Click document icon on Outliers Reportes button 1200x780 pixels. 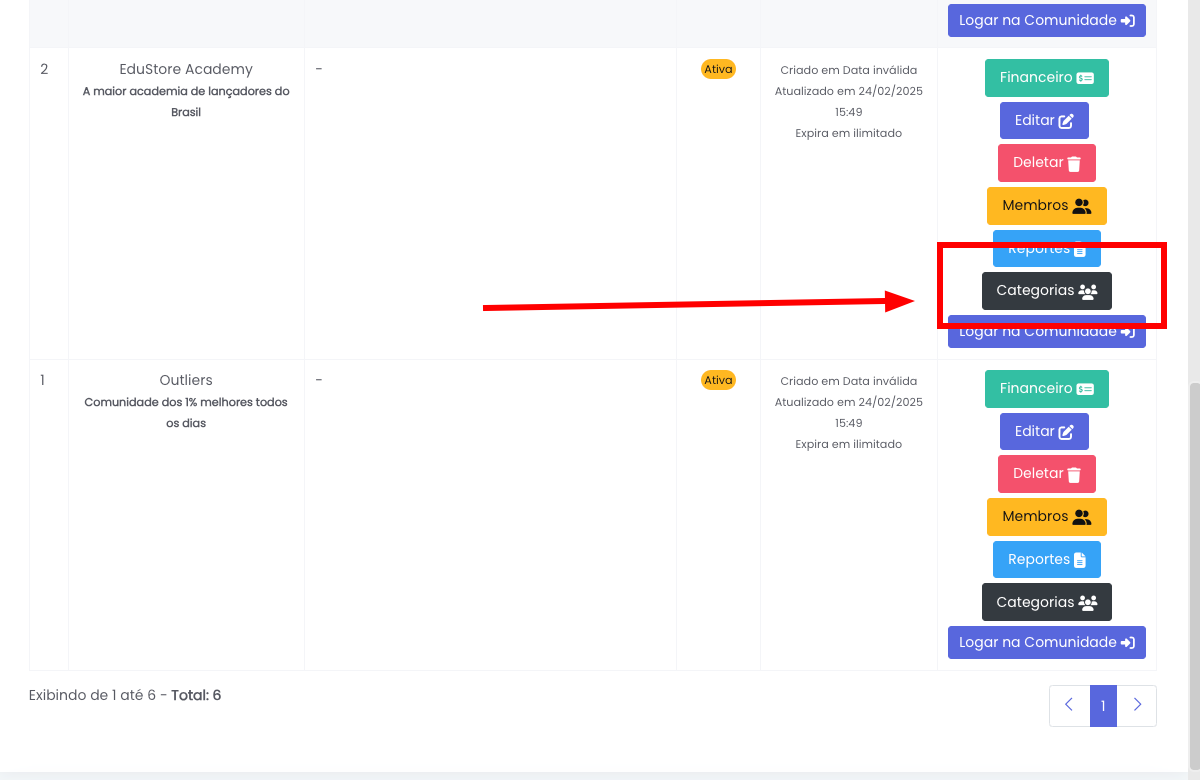(1080, 560)
